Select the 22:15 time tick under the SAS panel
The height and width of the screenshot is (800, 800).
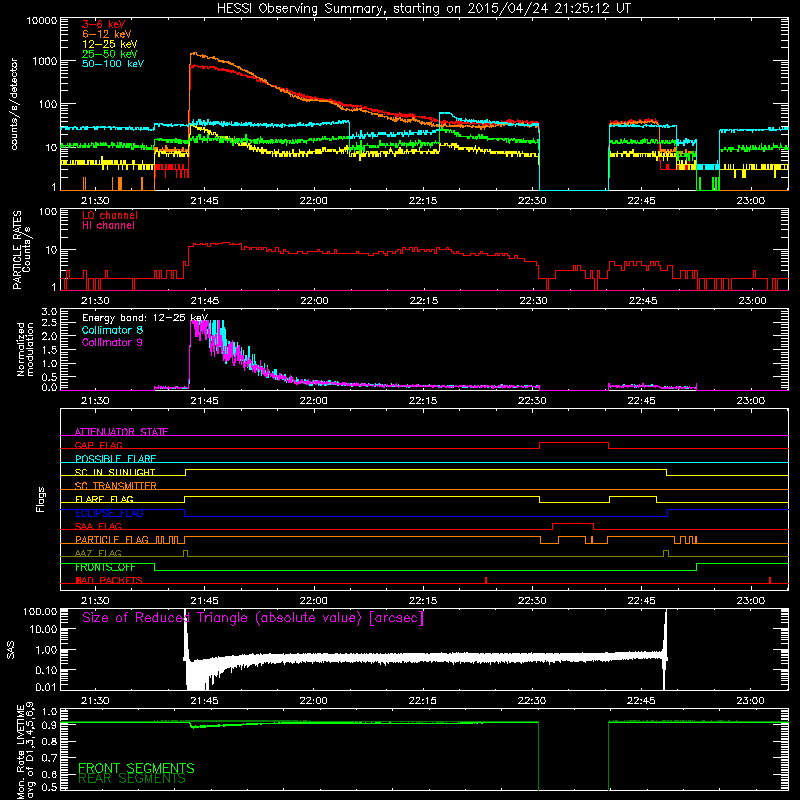422,701
